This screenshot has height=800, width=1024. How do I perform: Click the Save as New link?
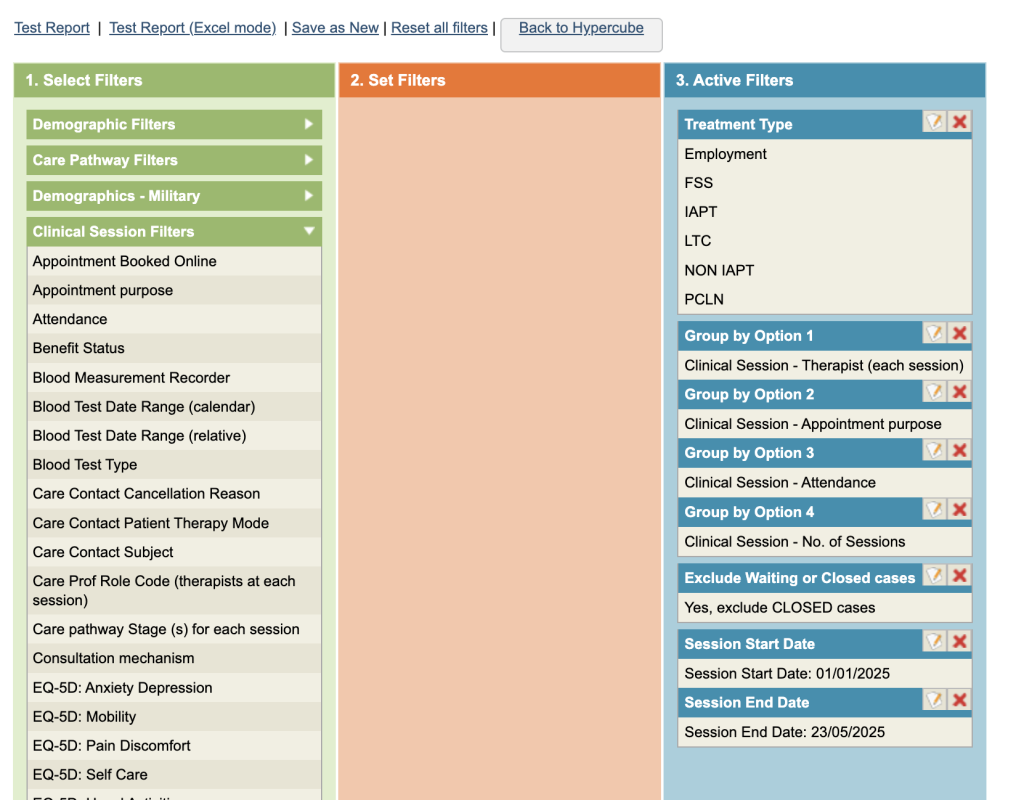click(335, 28)
